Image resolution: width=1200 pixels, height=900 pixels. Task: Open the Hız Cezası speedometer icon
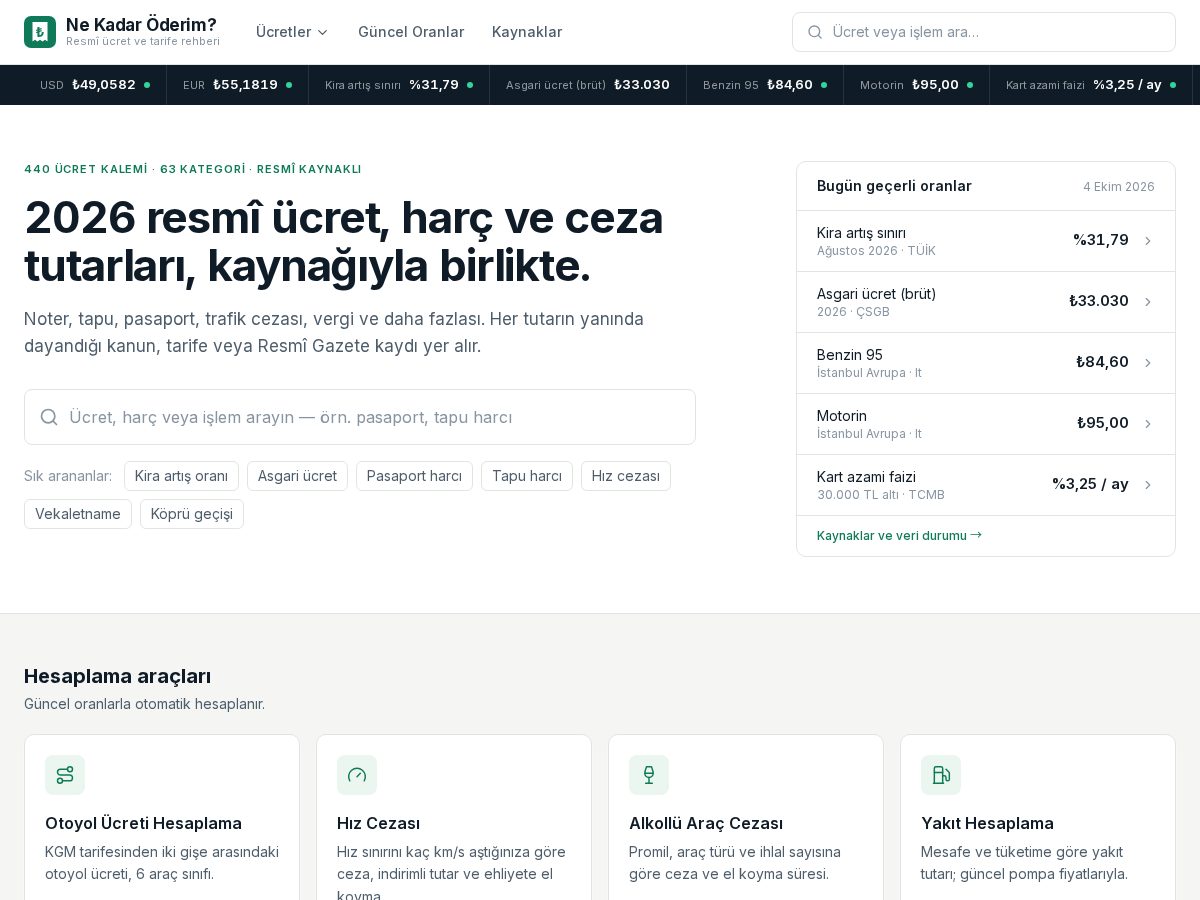point(357,775)
